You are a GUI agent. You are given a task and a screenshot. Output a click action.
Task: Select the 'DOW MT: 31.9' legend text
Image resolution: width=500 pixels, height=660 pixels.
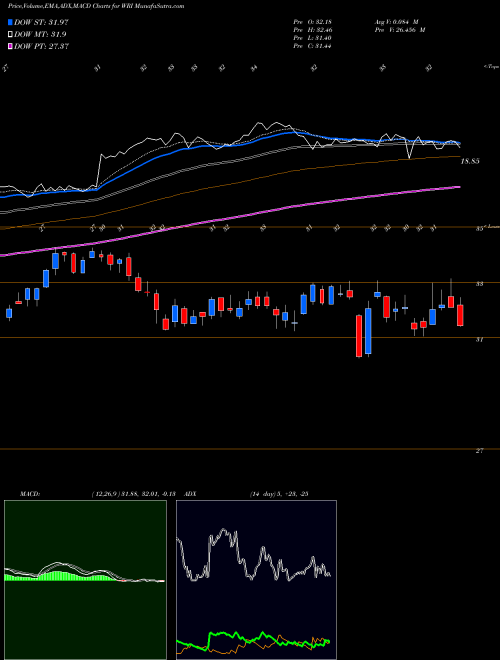tap(40, 35)
